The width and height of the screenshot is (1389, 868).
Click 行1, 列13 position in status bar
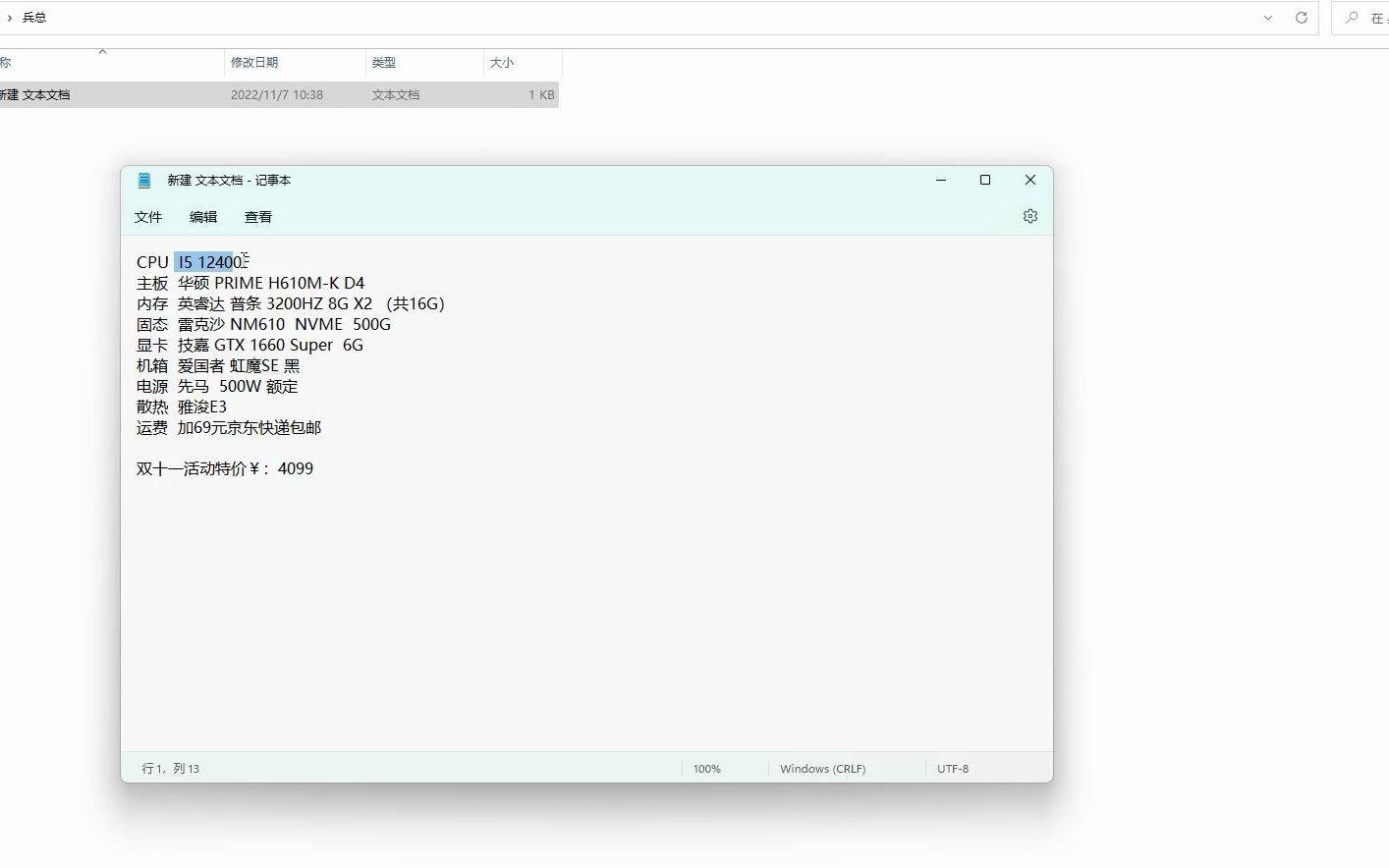pos(171,769)
